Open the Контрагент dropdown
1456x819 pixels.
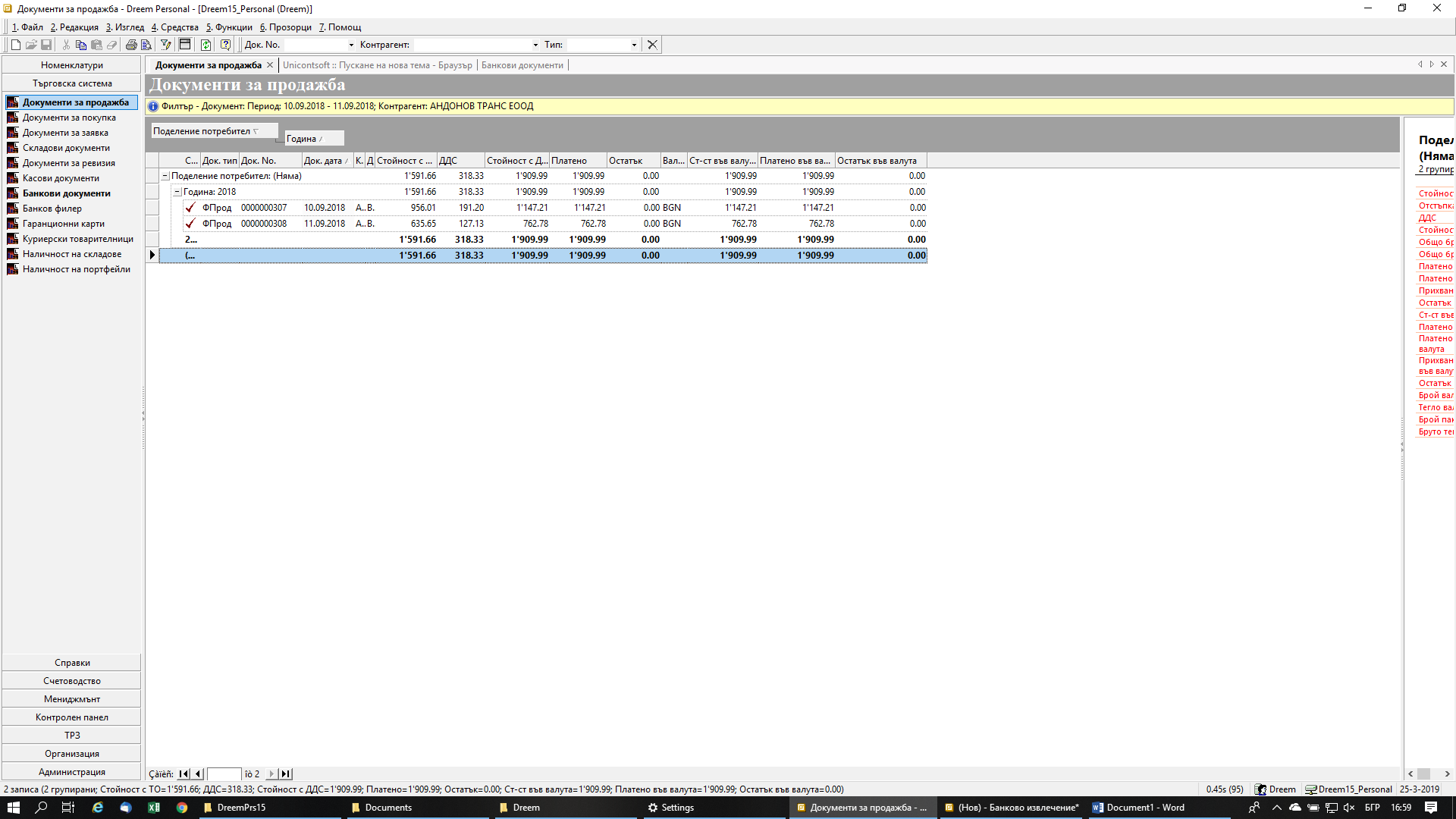point(535,45)
